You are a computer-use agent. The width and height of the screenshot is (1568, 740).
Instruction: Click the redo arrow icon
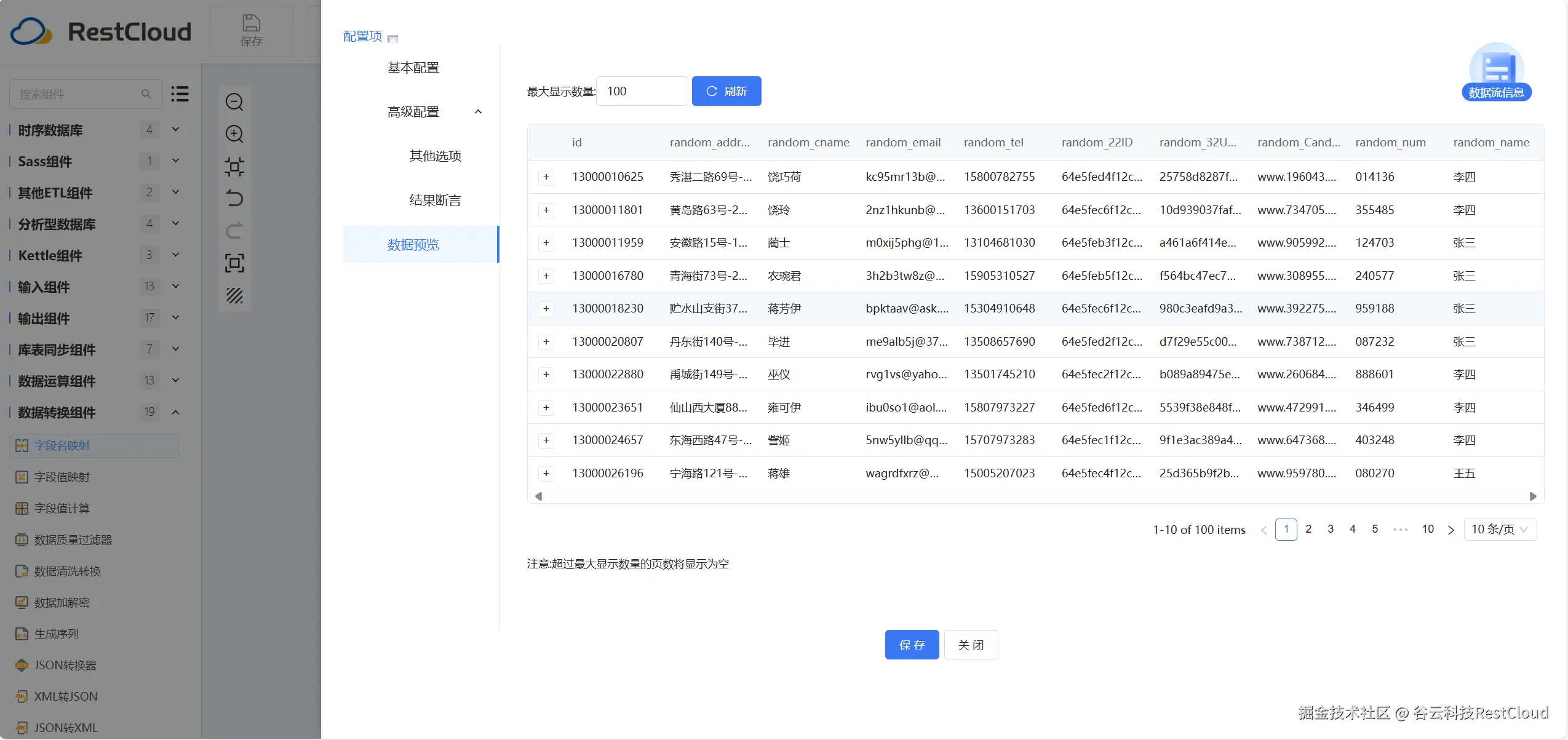[234, 231]
